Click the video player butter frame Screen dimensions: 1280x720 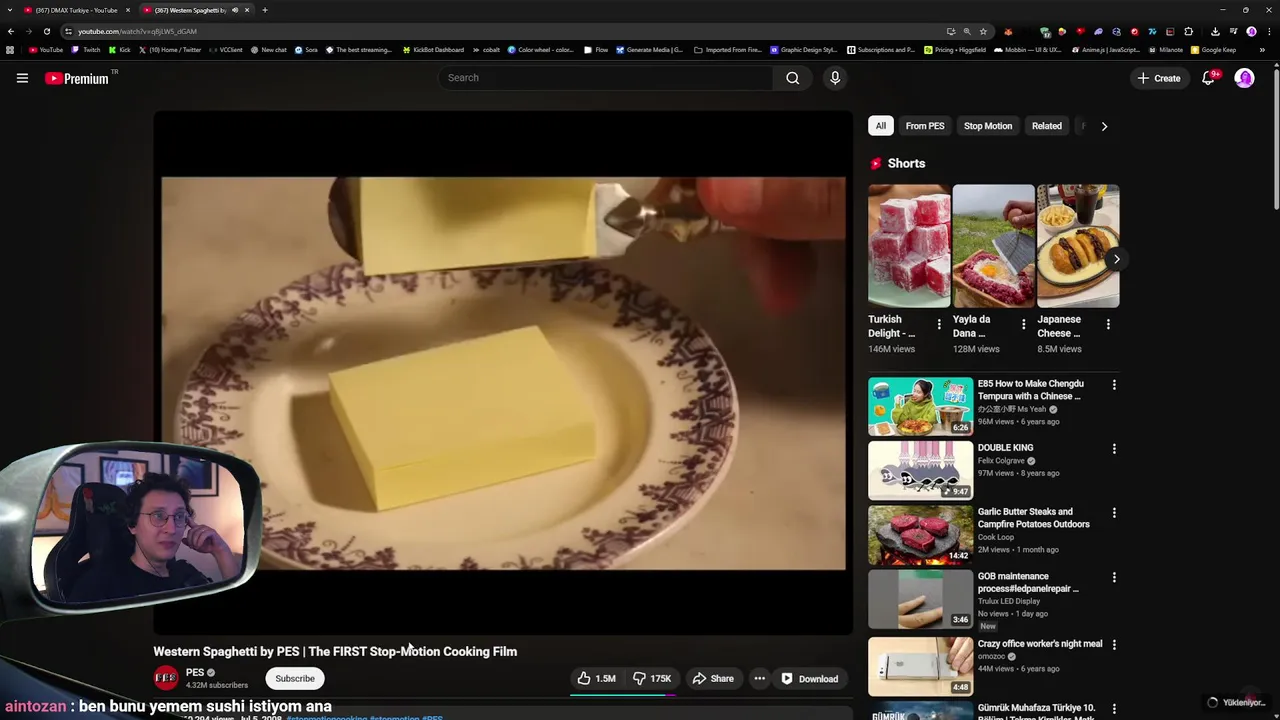coord(503,373)
